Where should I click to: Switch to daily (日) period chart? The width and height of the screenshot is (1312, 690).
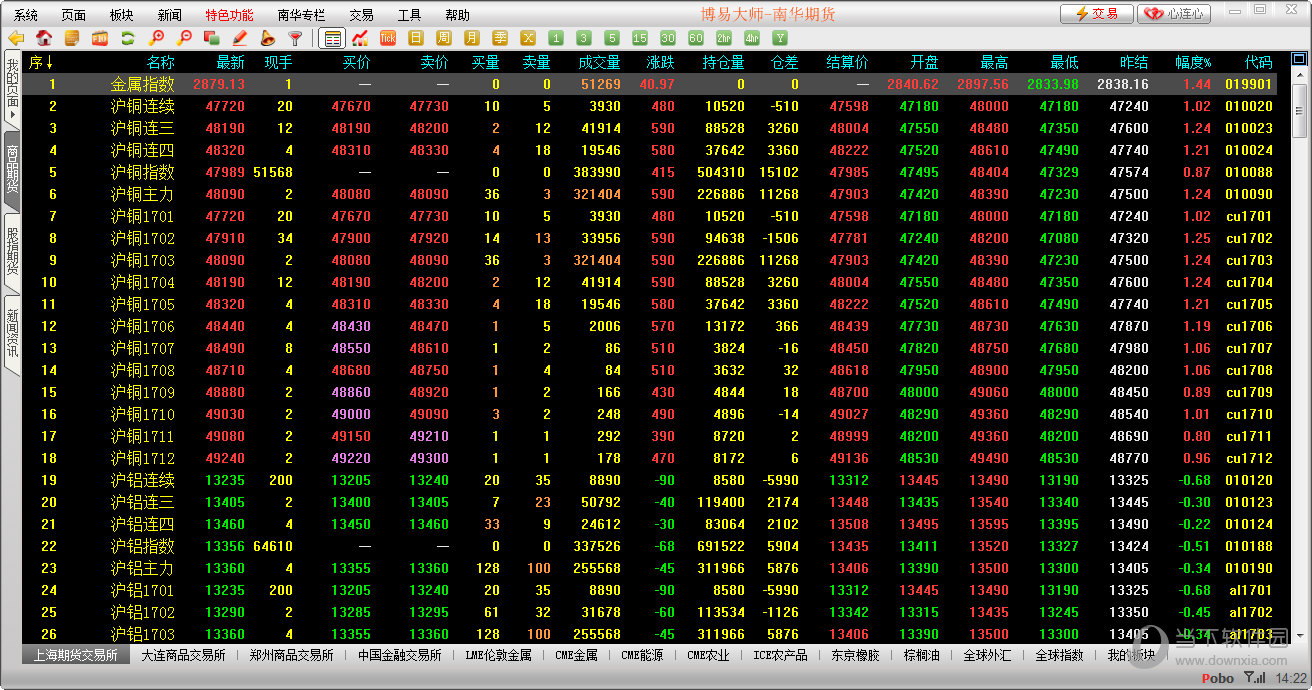point(416,38)
